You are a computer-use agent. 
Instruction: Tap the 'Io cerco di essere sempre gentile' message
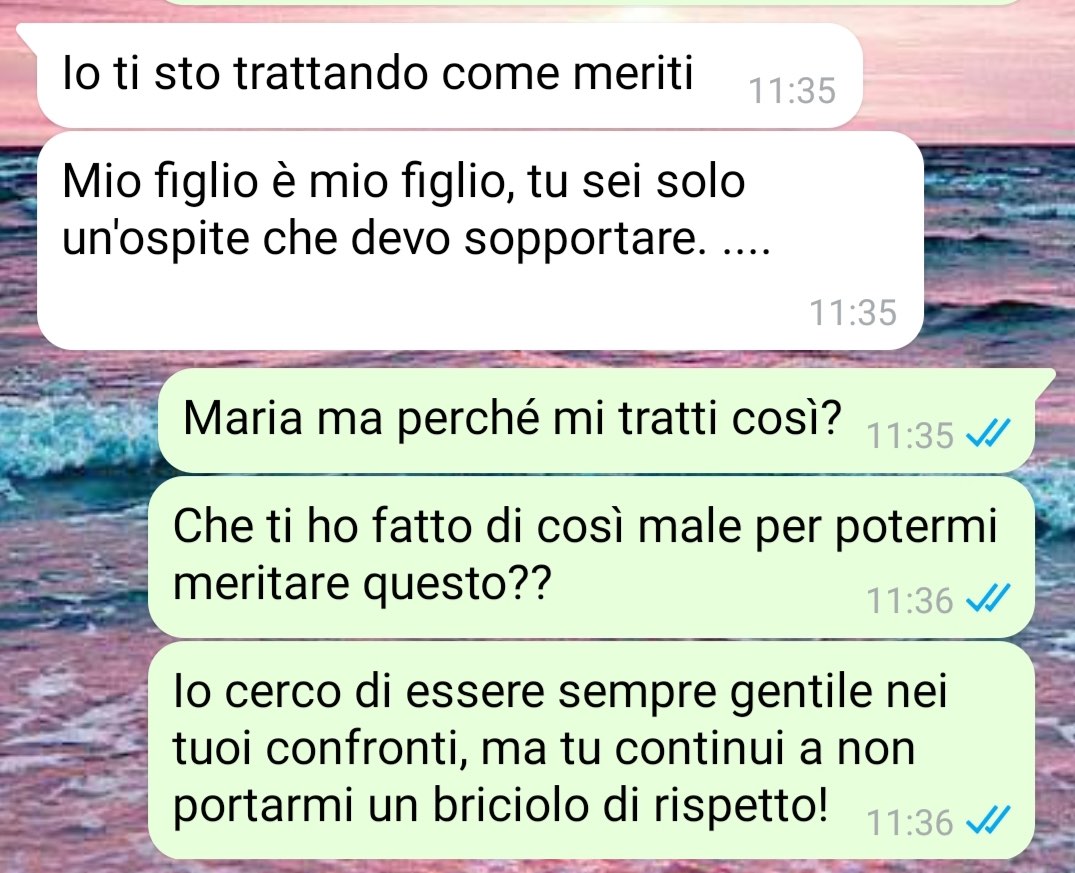(x=591, y=750)
